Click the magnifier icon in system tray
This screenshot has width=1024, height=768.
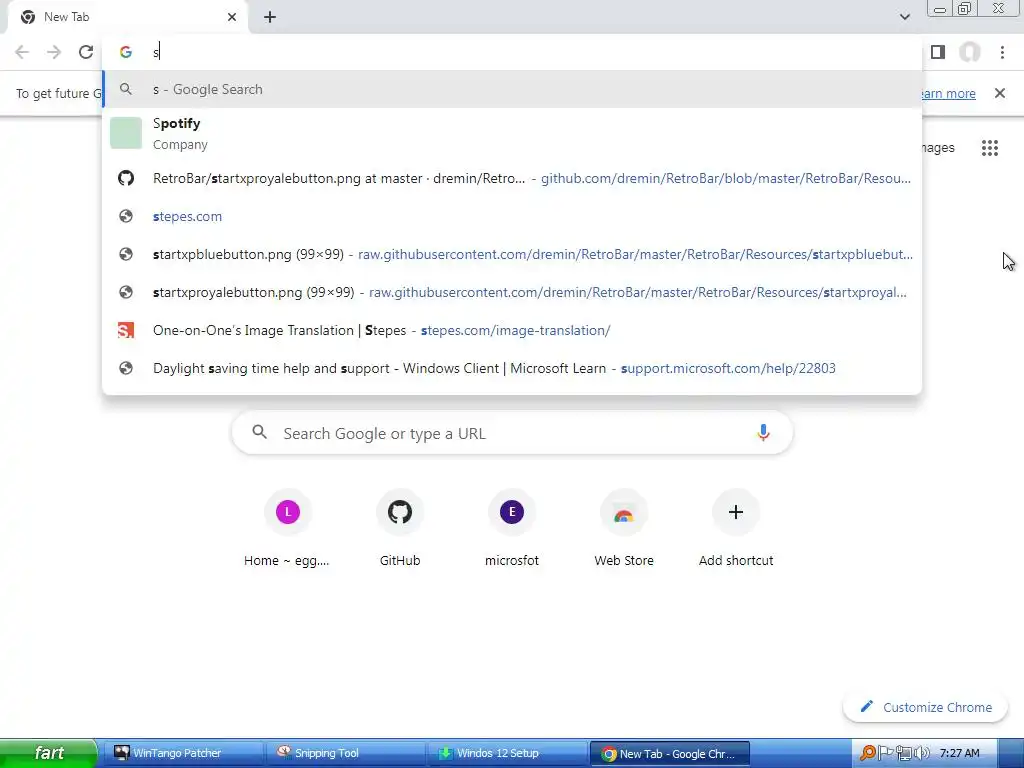pyautogui.click(x=867, y=753)
